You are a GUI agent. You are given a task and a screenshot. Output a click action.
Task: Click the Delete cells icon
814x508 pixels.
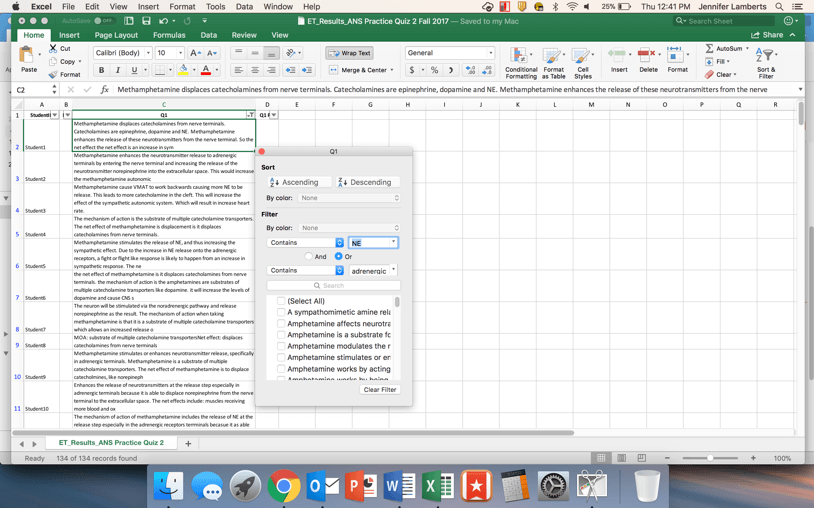(x=646, y=54)
